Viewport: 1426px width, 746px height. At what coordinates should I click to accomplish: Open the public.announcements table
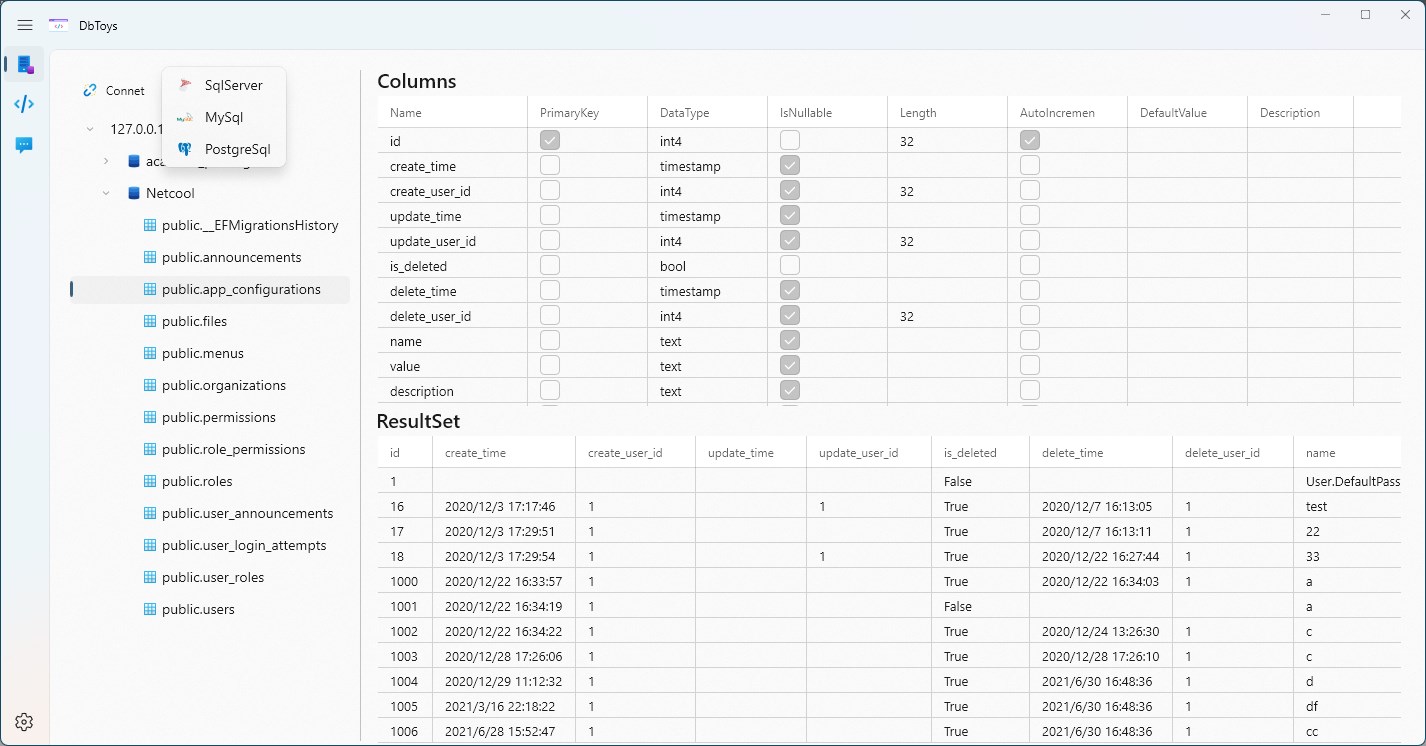231,257
